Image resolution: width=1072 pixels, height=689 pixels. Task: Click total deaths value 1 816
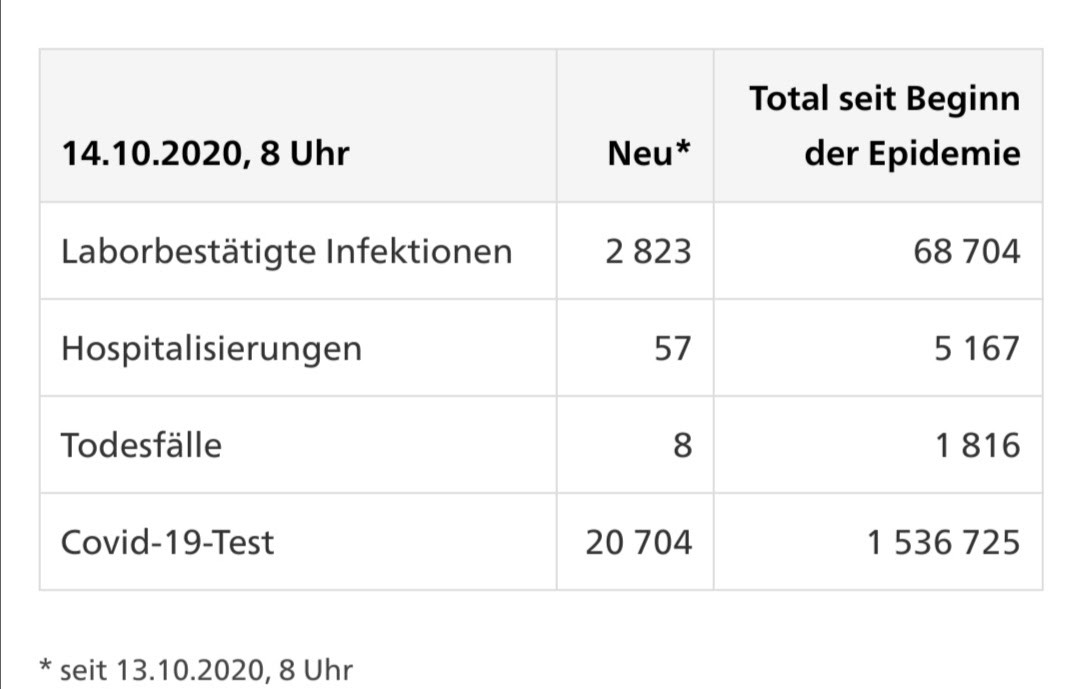click(x=978, y=445)
